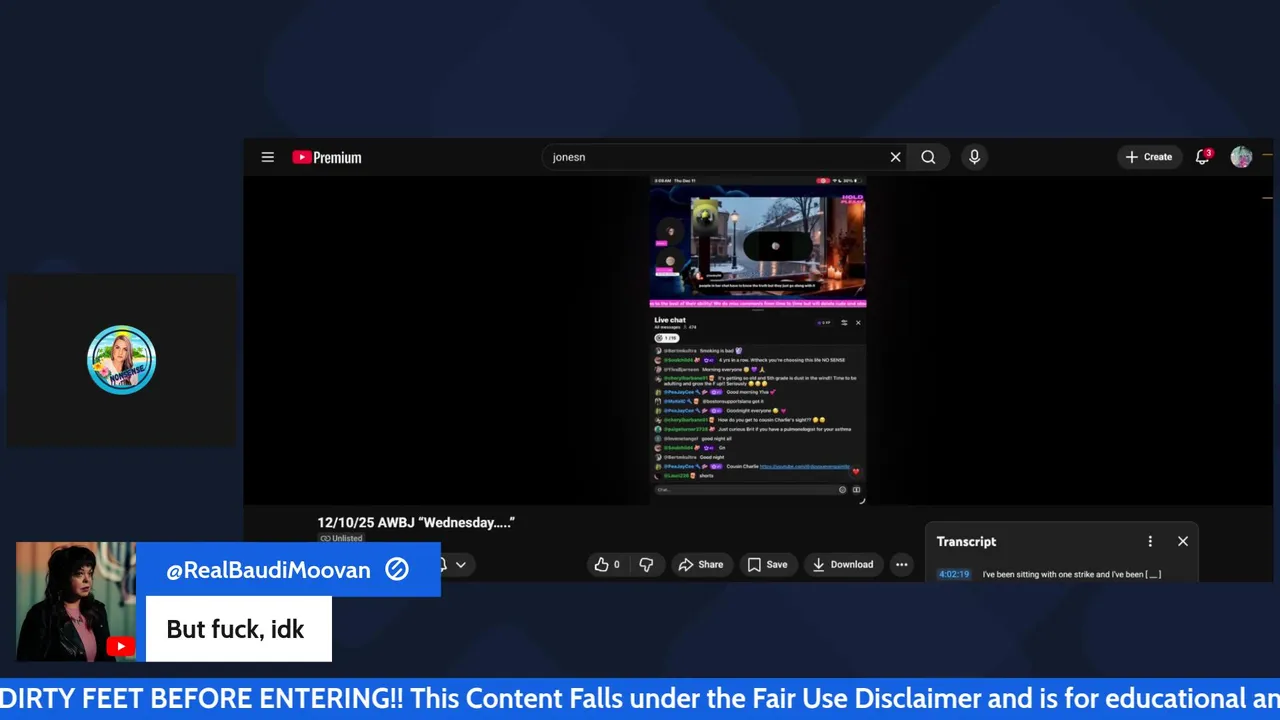Click the emoji icon in chat input
This screenshot has height=720, width=1280.
(x=842, y=489)
